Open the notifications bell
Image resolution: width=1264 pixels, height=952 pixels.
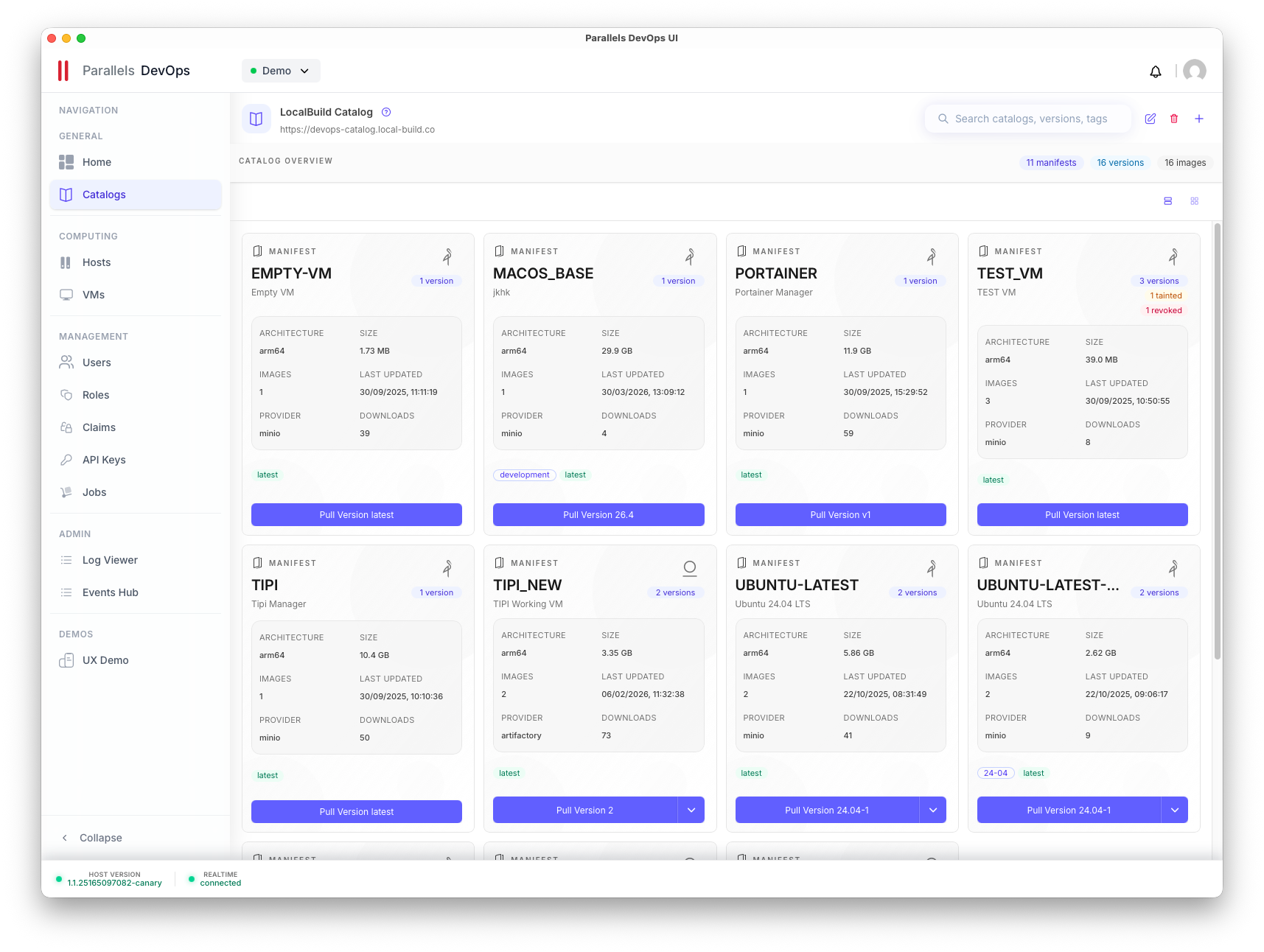[1155, 71]
